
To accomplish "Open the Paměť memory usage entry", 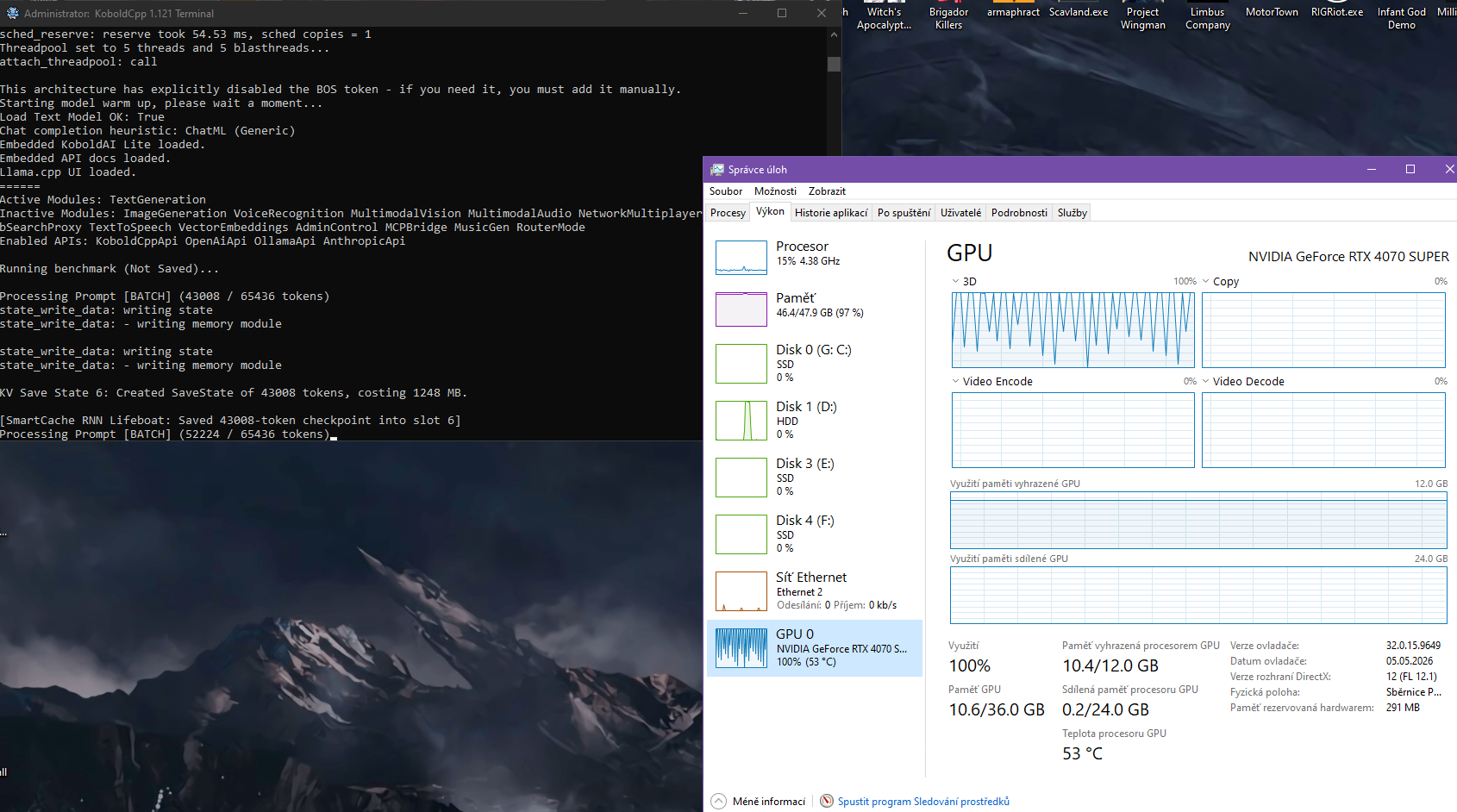I will click(x=814, y=309).
